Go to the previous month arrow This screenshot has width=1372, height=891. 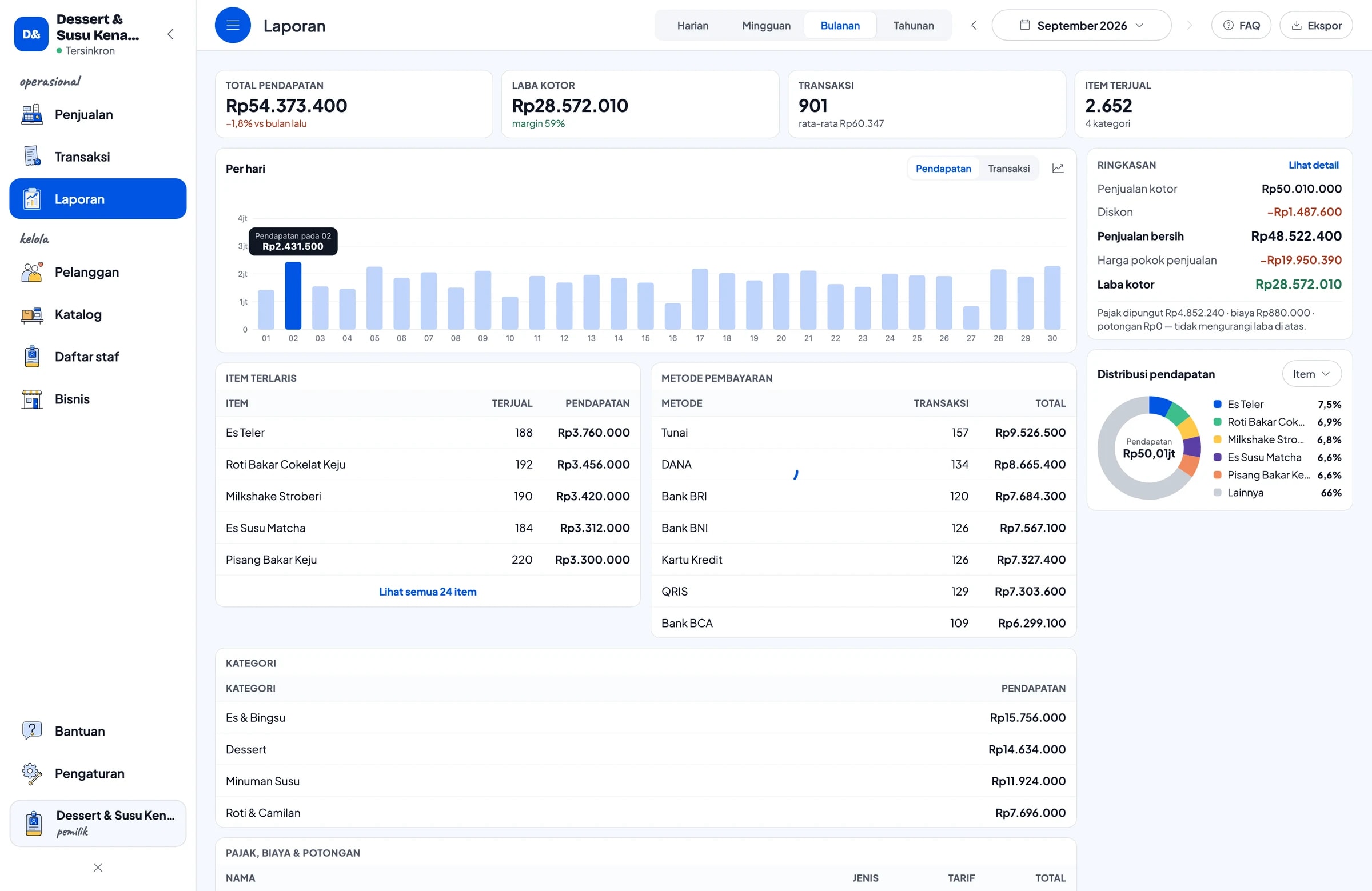[x=974, y=25]
